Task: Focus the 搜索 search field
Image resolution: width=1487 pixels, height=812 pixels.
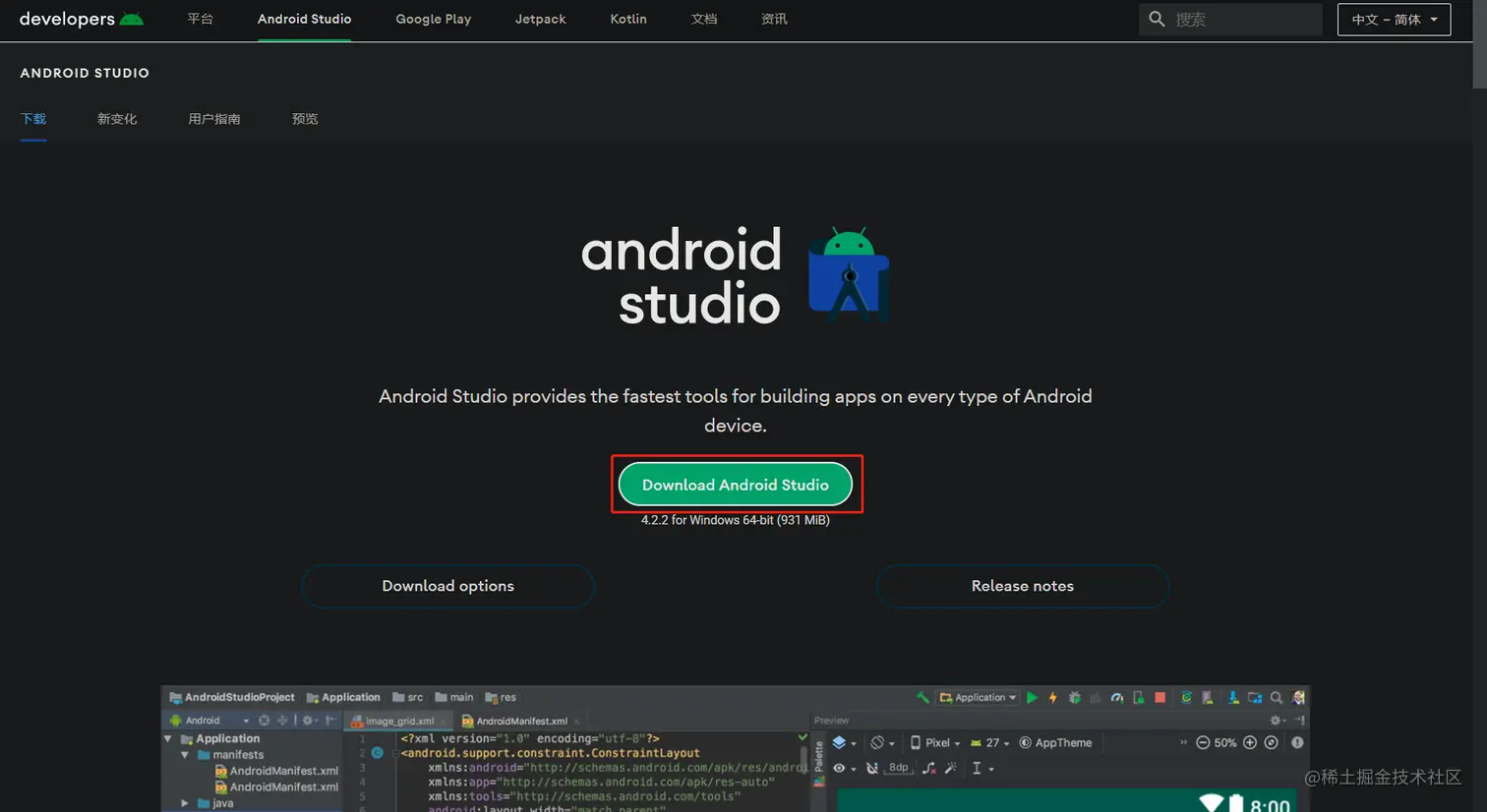Action: [1230, 20]
